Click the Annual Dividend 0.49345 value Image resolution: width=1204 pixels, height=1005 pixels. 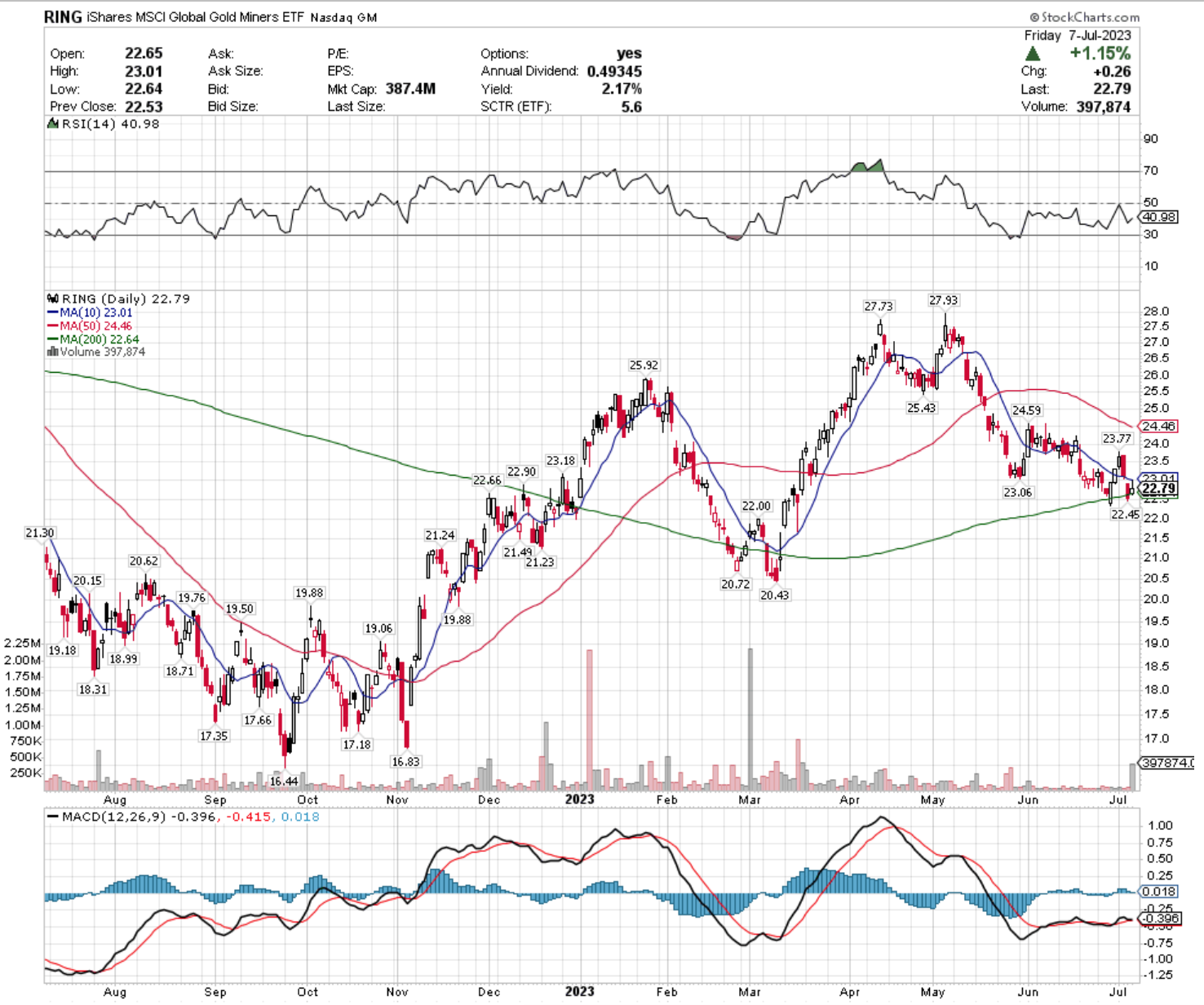[614, 71]
